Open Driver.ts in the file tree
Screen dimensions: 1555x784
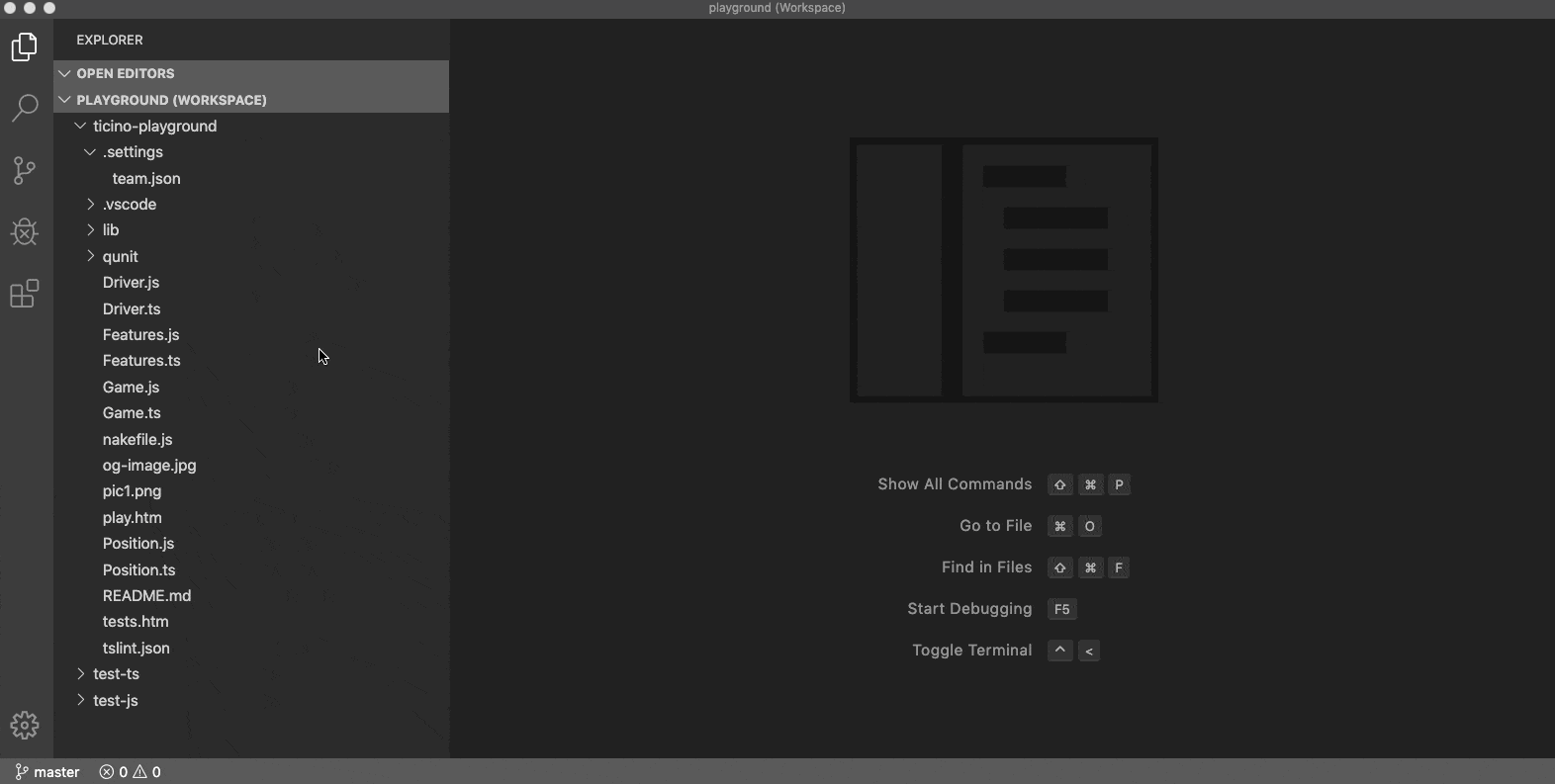(x=132, y=309)
